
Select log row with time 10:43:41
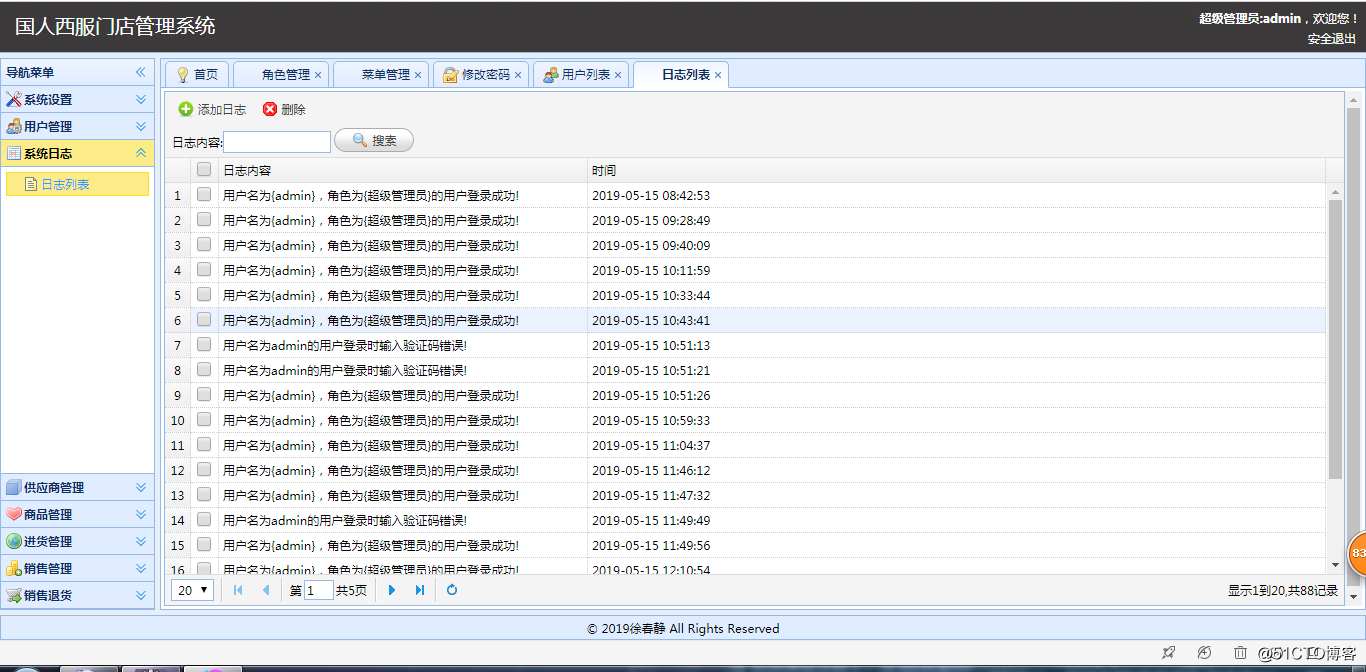pos(746,320)
